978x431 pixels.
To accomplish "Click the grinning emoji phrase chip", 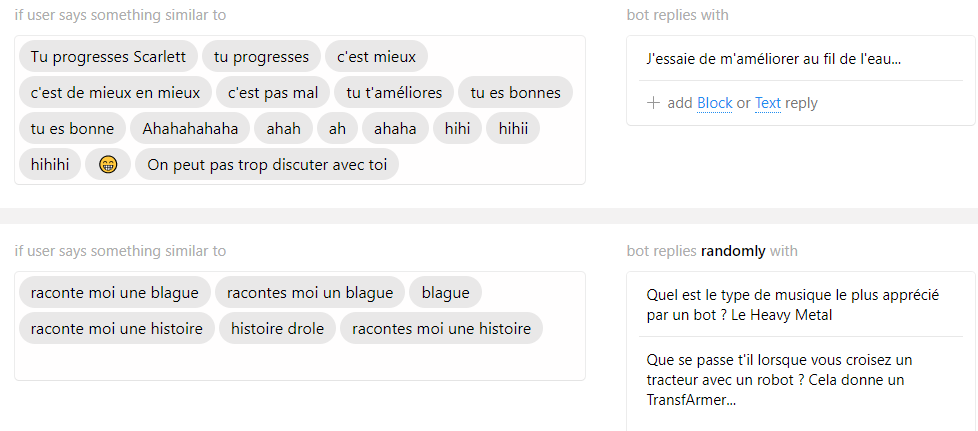I will [108, 165].
